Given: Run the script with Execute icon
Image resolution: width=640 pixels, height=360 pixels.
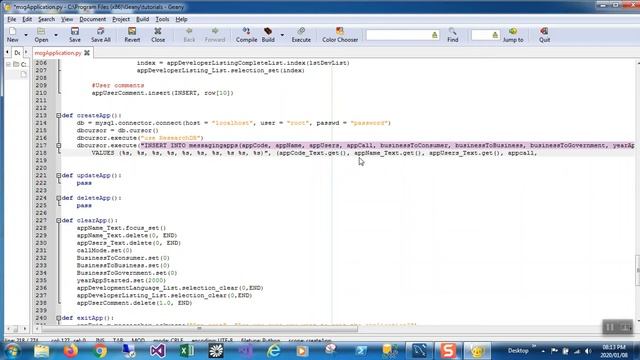Looking at the screenshot, I should pyautogui.click(x=301, y=35).
